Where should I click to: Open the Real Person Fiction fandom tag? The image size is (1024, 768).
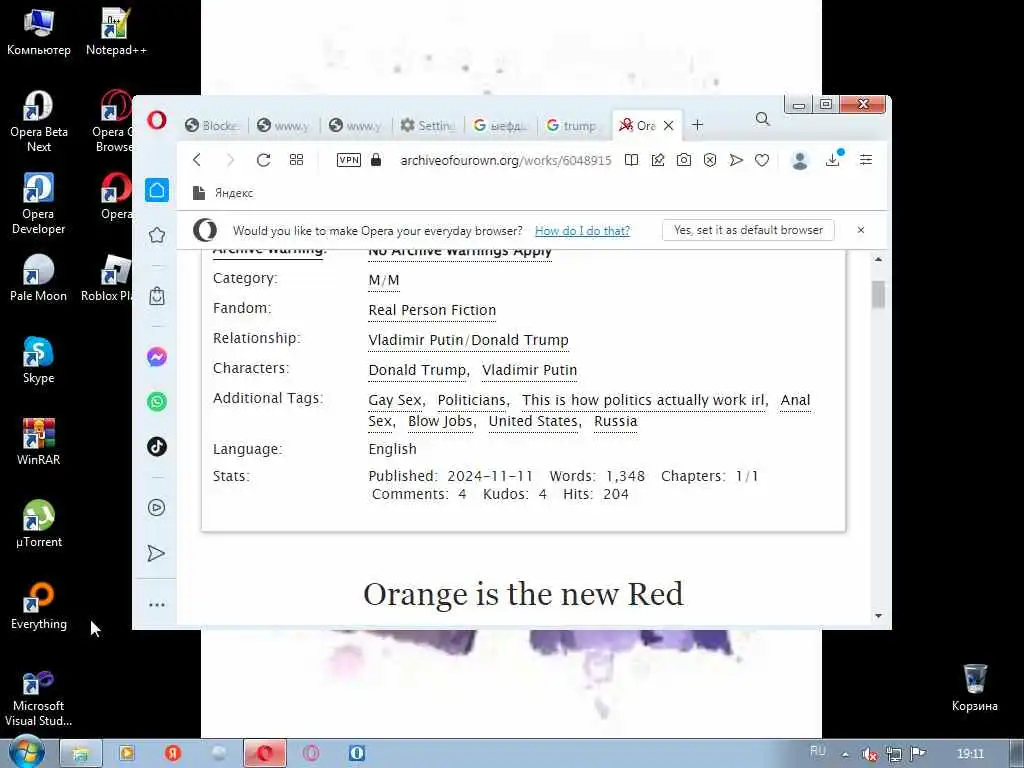[x=432, y=310]
